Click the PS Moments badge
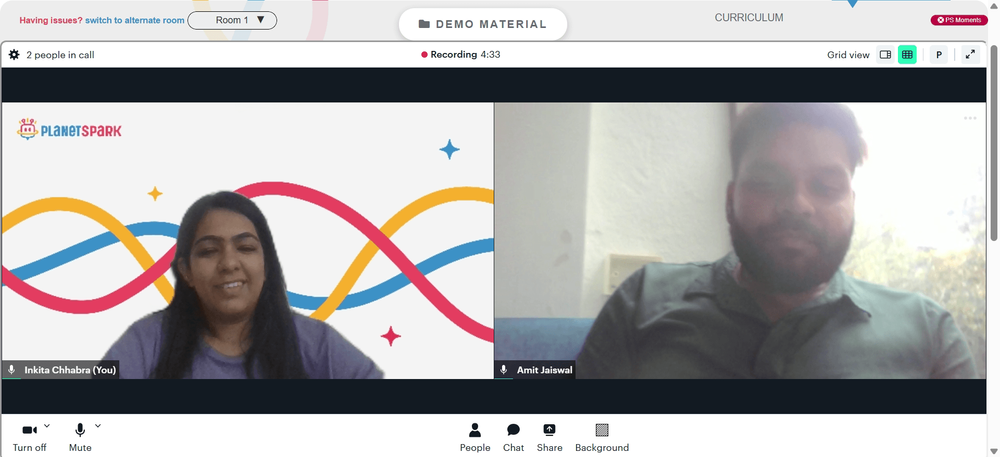The width and height of the screenshot is (1000, 457). click(959, 20)
